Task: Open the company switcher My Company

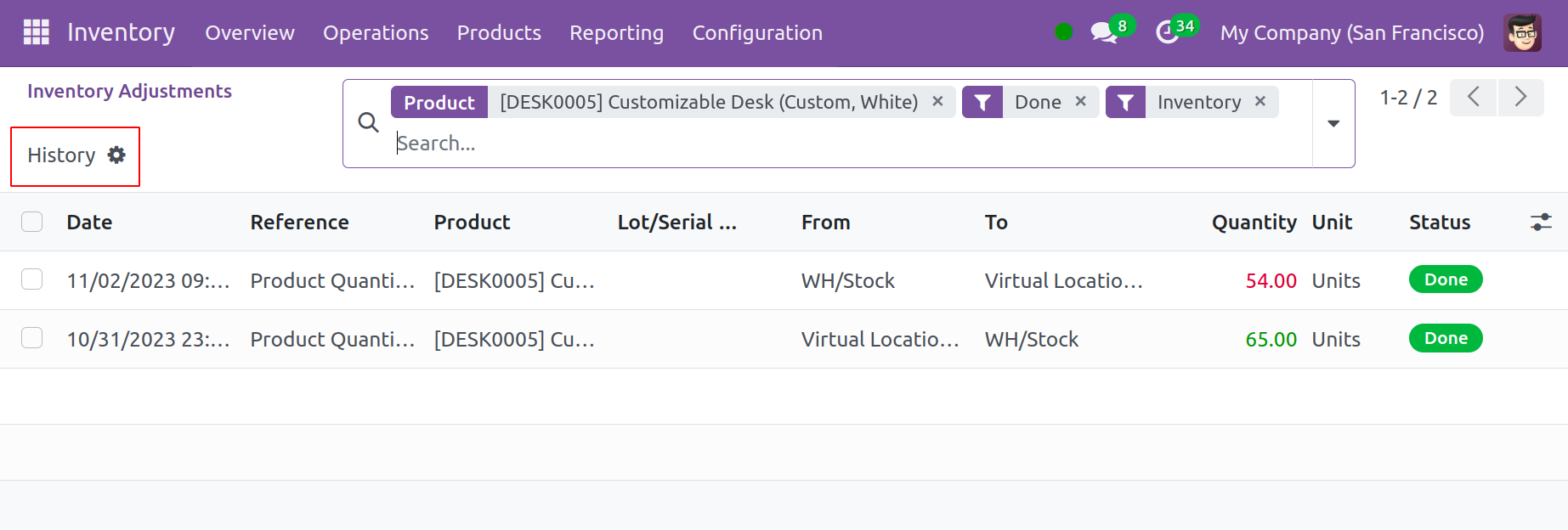Action: click(1351, 33)
